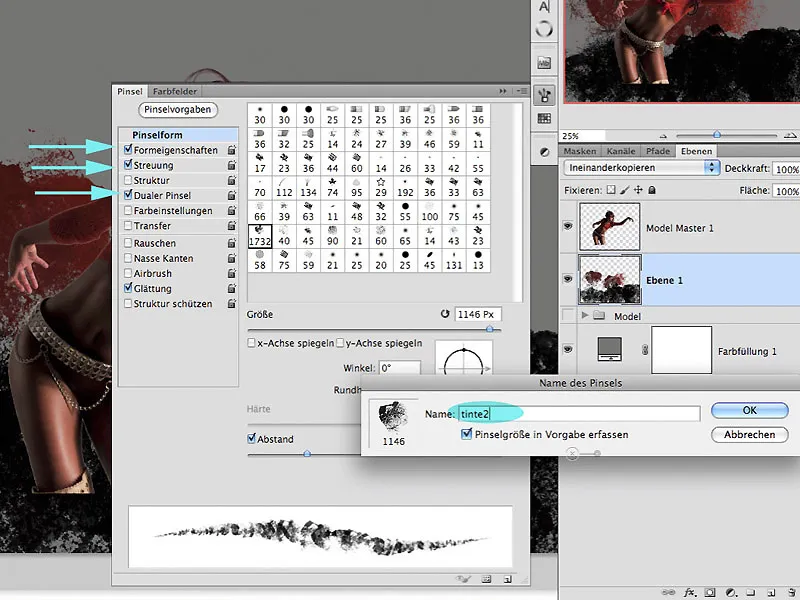Open the Pinsel panel flyout menu
800x600 pixels.
521,91
